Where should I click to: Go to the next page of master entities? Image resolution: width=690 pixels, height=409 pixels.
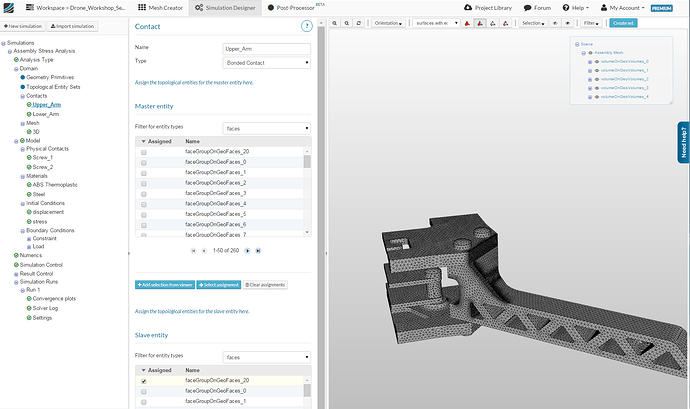247,250
